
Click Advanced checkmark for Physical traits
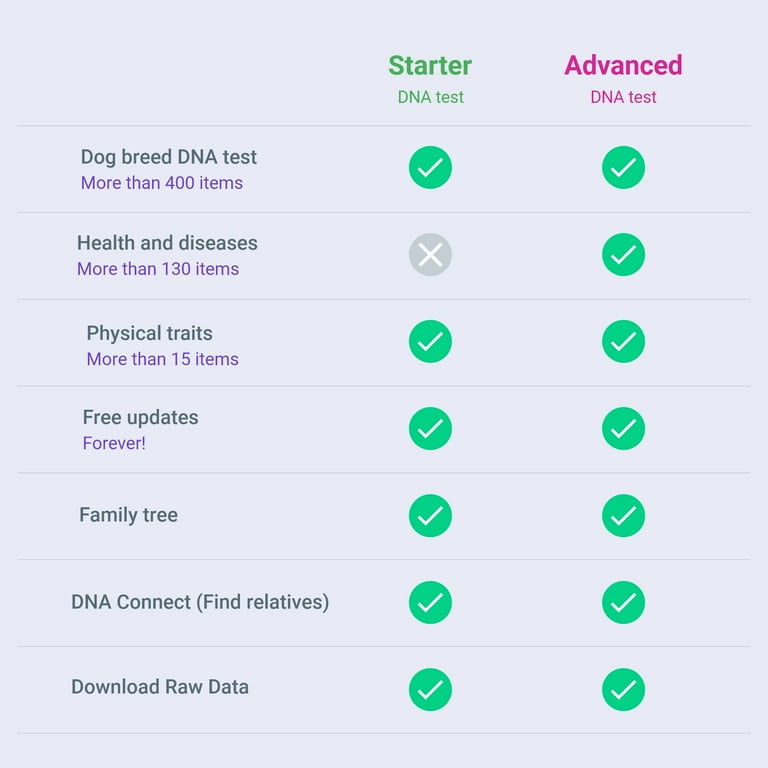[623, 341]
